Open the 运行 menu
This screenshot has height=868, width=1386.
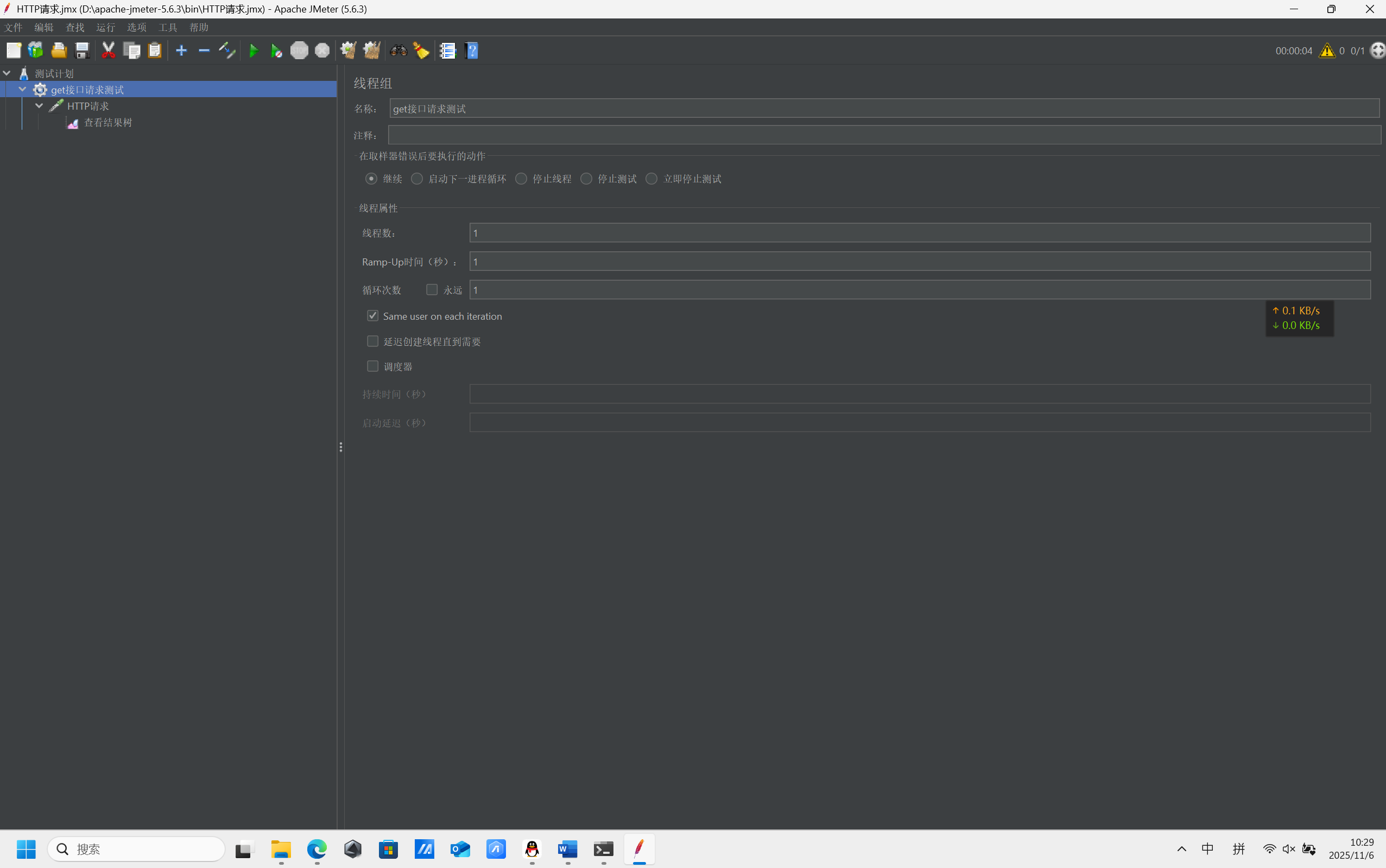tap(106, 28)
